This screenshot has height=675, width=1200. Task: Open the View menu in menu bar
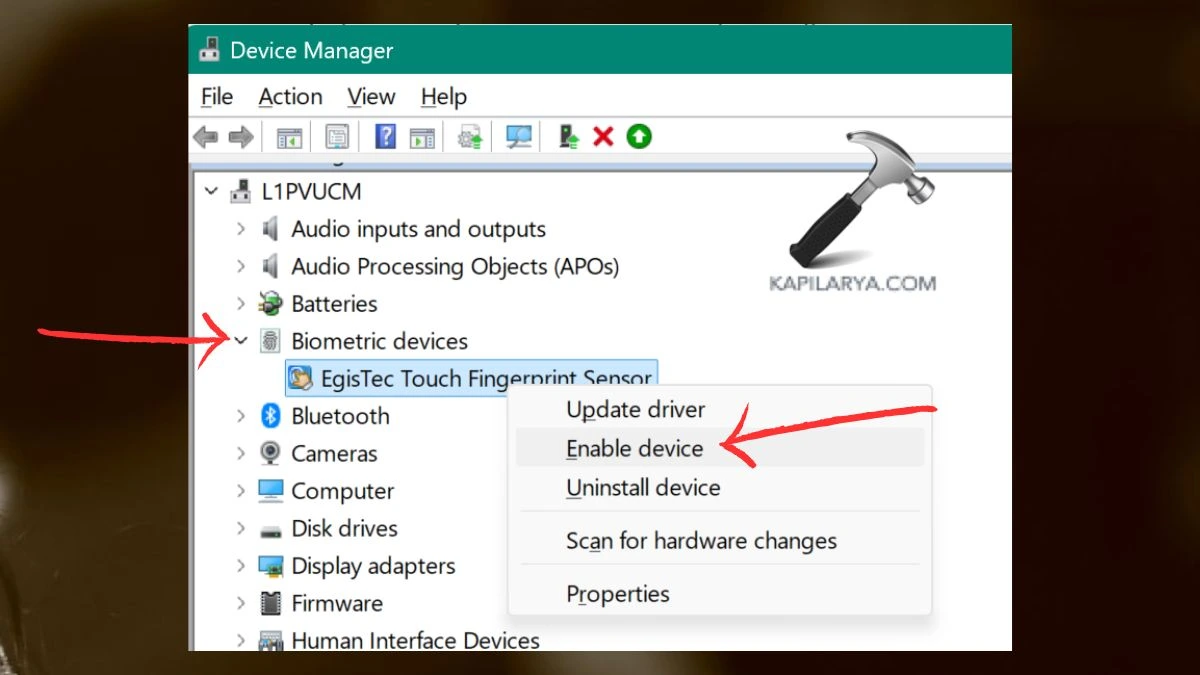point(371,97)
